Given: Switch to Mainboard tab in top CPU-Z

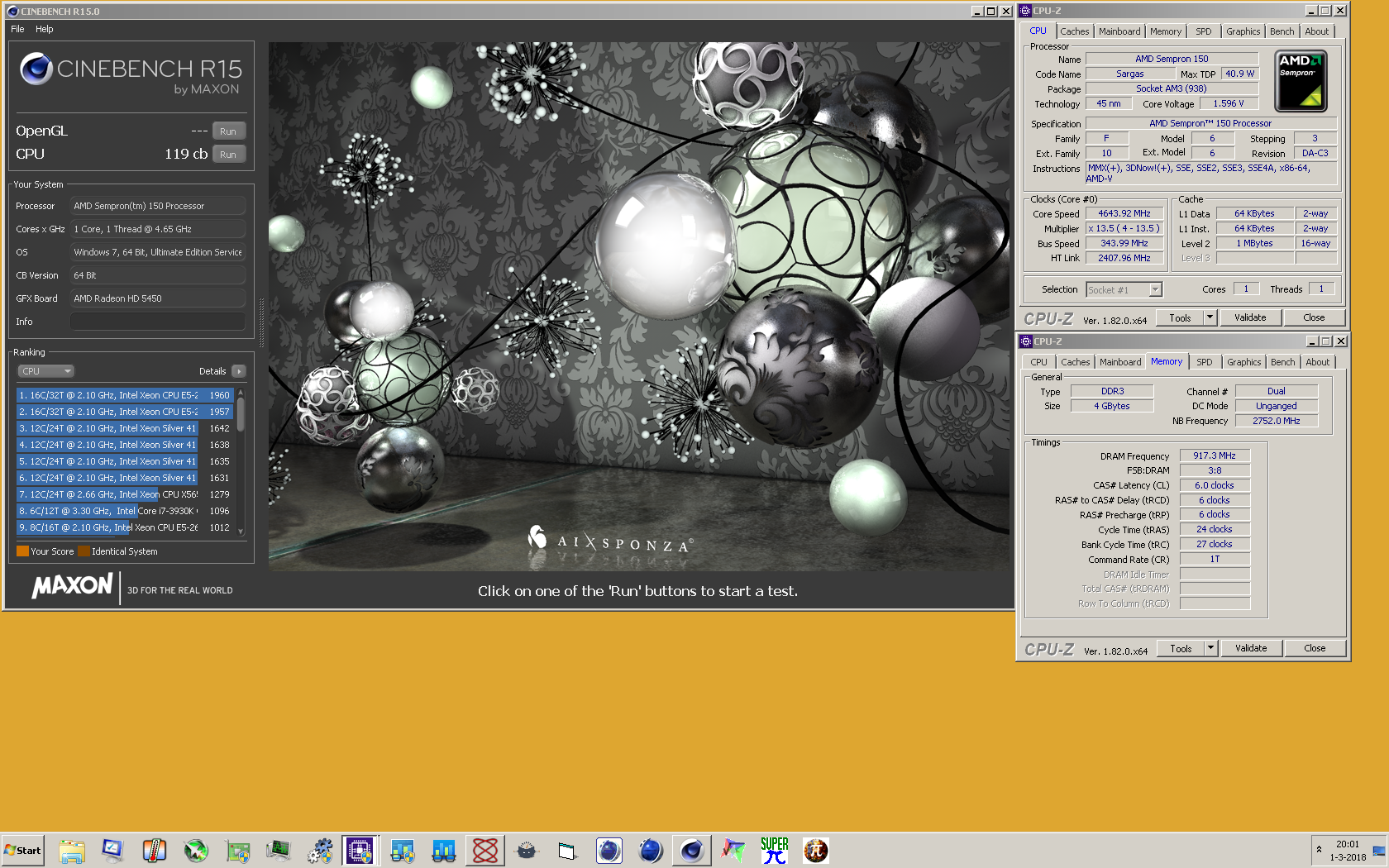Looking at the screenshot, I should (1119, 31).
